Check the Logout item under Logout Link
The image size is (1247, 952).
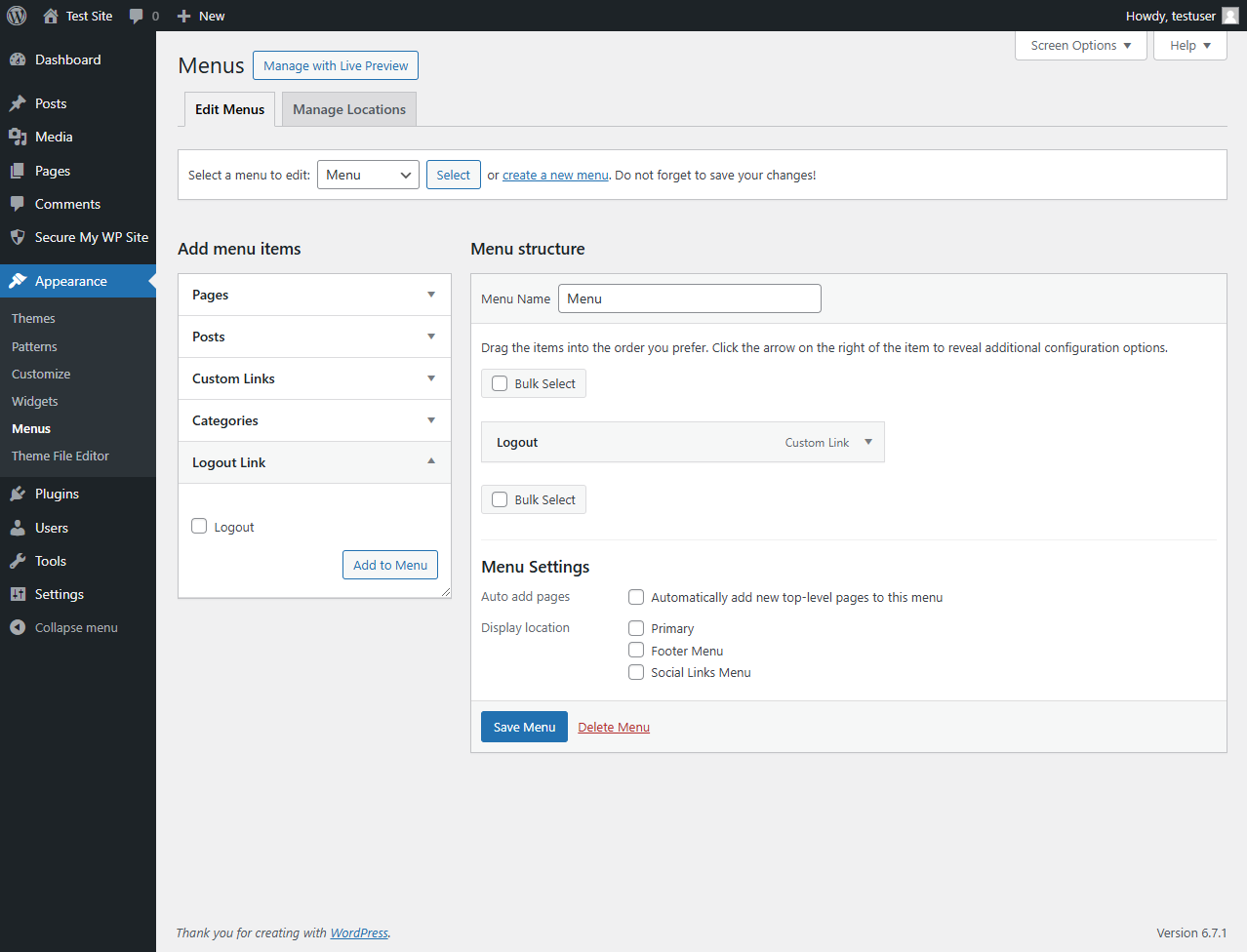pos(199,526)
